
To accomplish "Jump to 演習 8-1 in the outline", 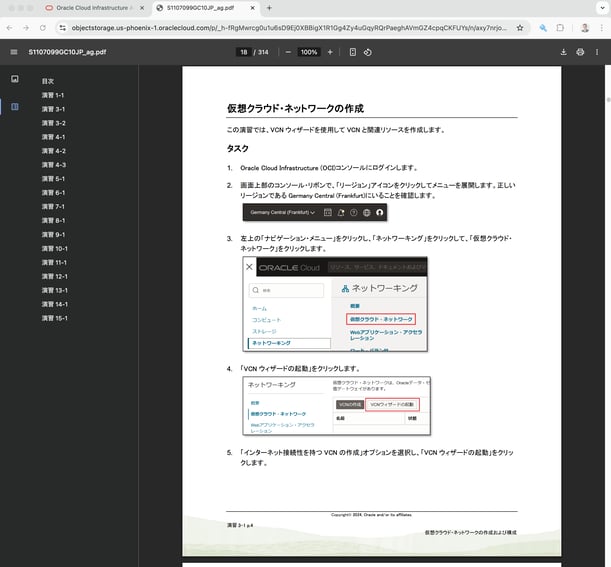I will coord(53,221).
